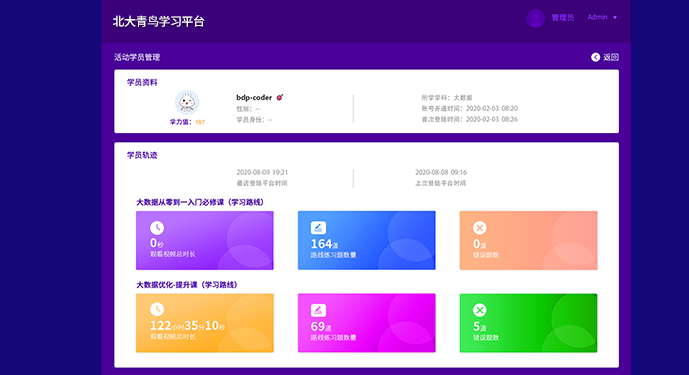
Task: Click the 所学学科 大数据 text
Action: 447,98
